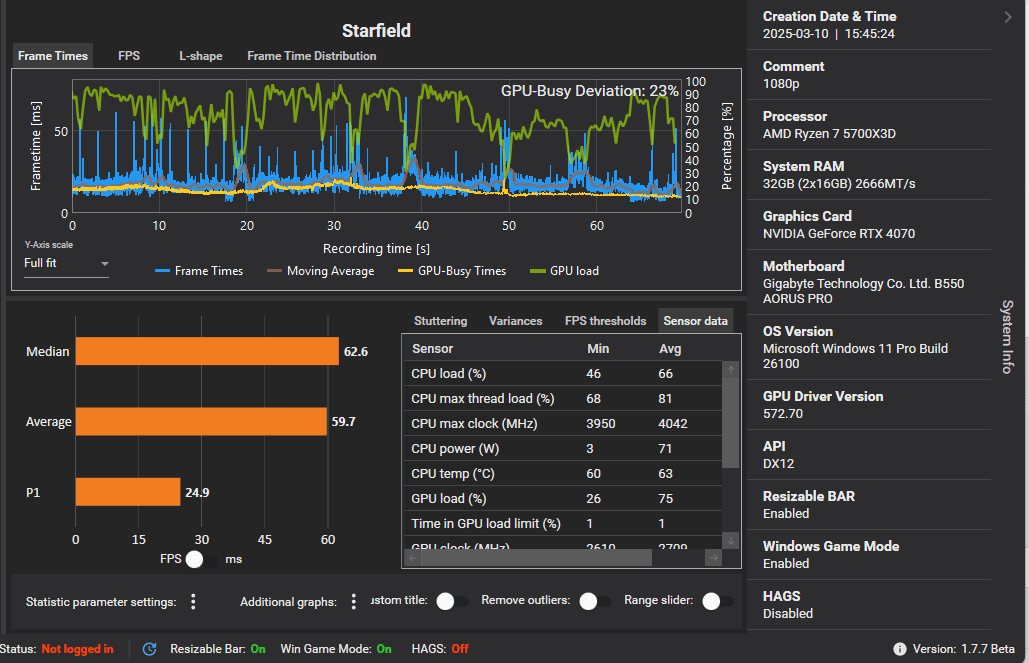
Task: Click Graphics Card value RTX 4070
Action: [839, 233]
